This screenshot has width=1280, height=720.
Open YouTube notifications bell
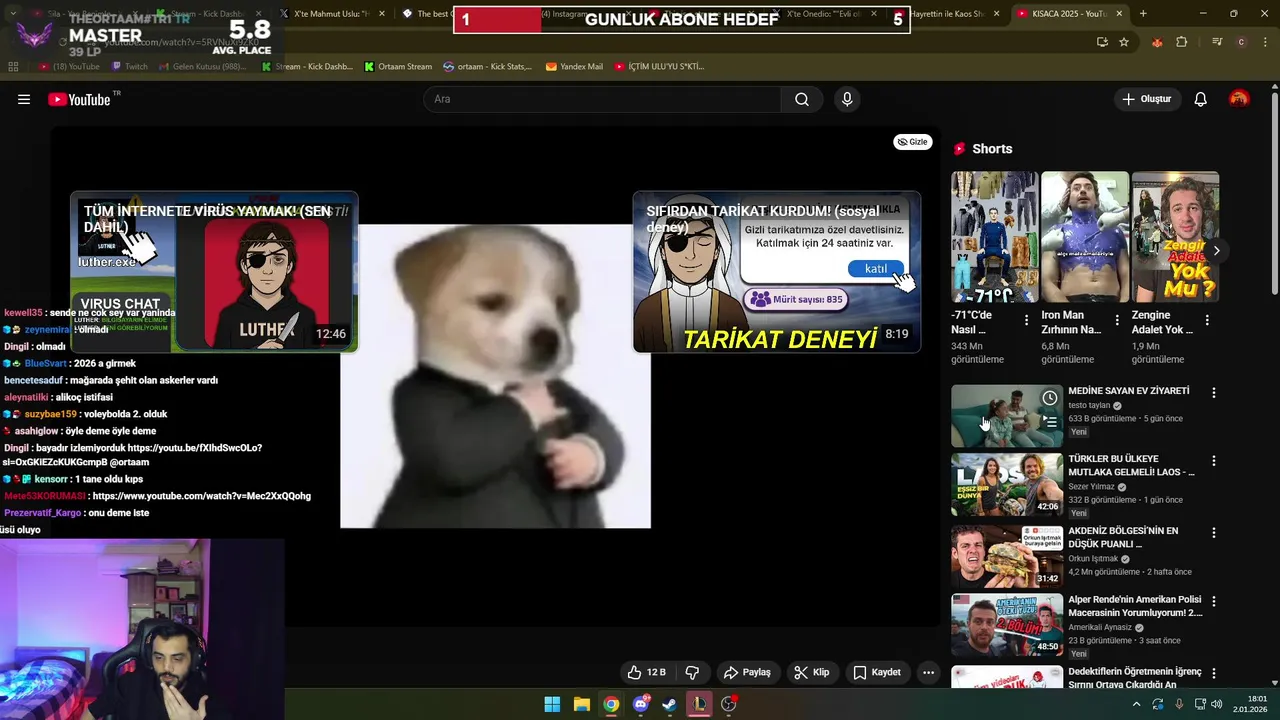pyautogui.click(x=1201, y=99)
